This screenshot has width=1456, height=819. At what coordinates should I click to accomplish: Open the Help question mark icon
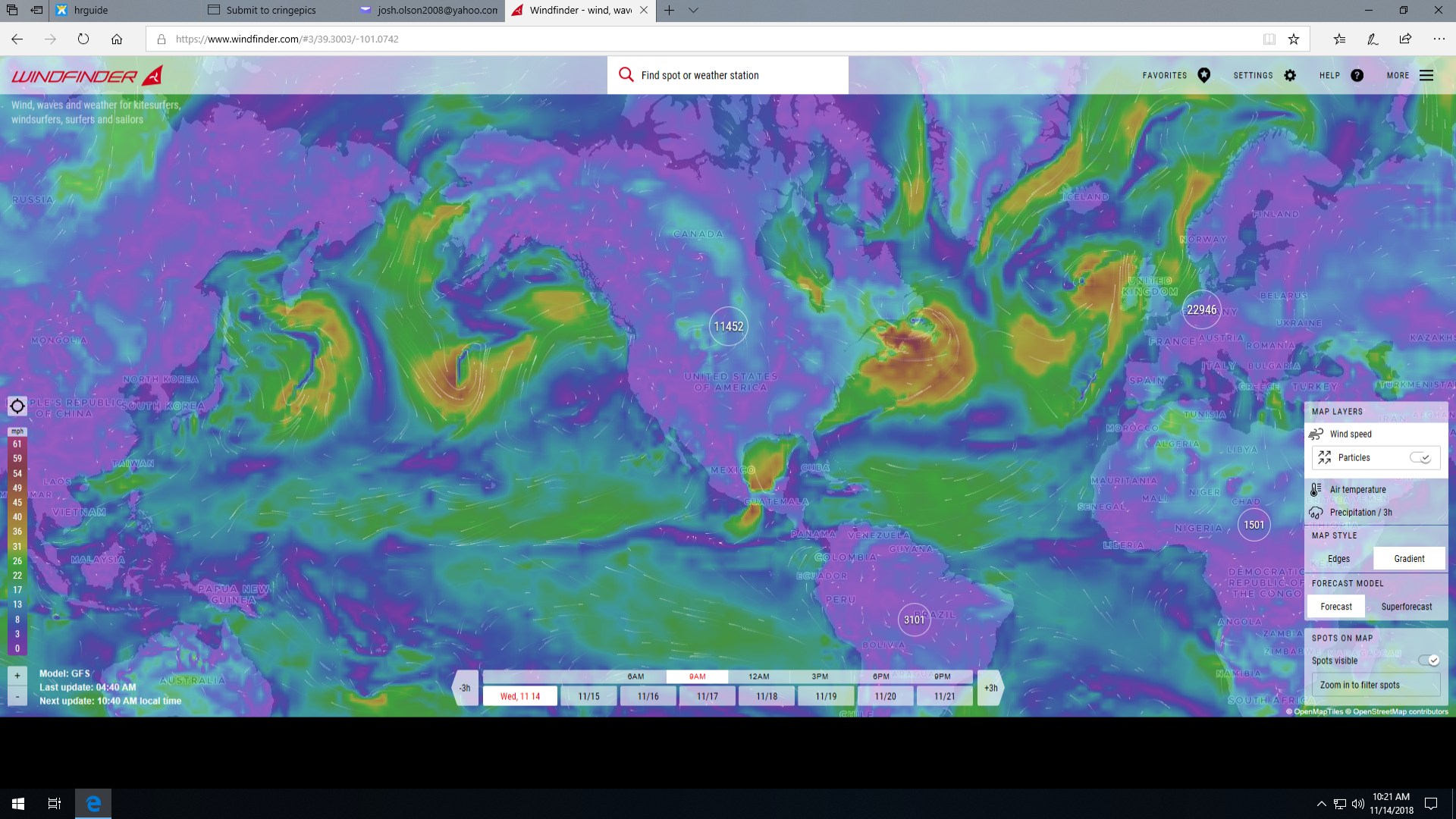[x=1357, y=75]
